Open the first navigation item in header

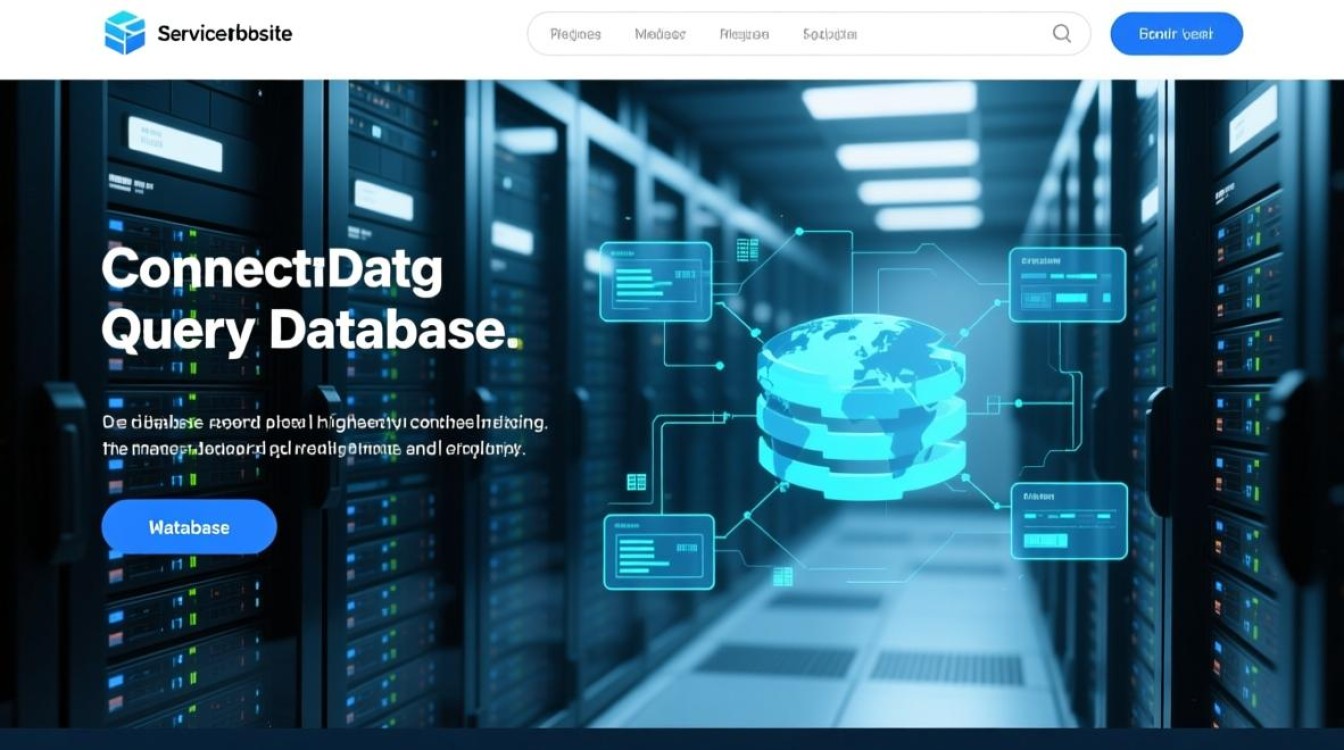[576, 34]
